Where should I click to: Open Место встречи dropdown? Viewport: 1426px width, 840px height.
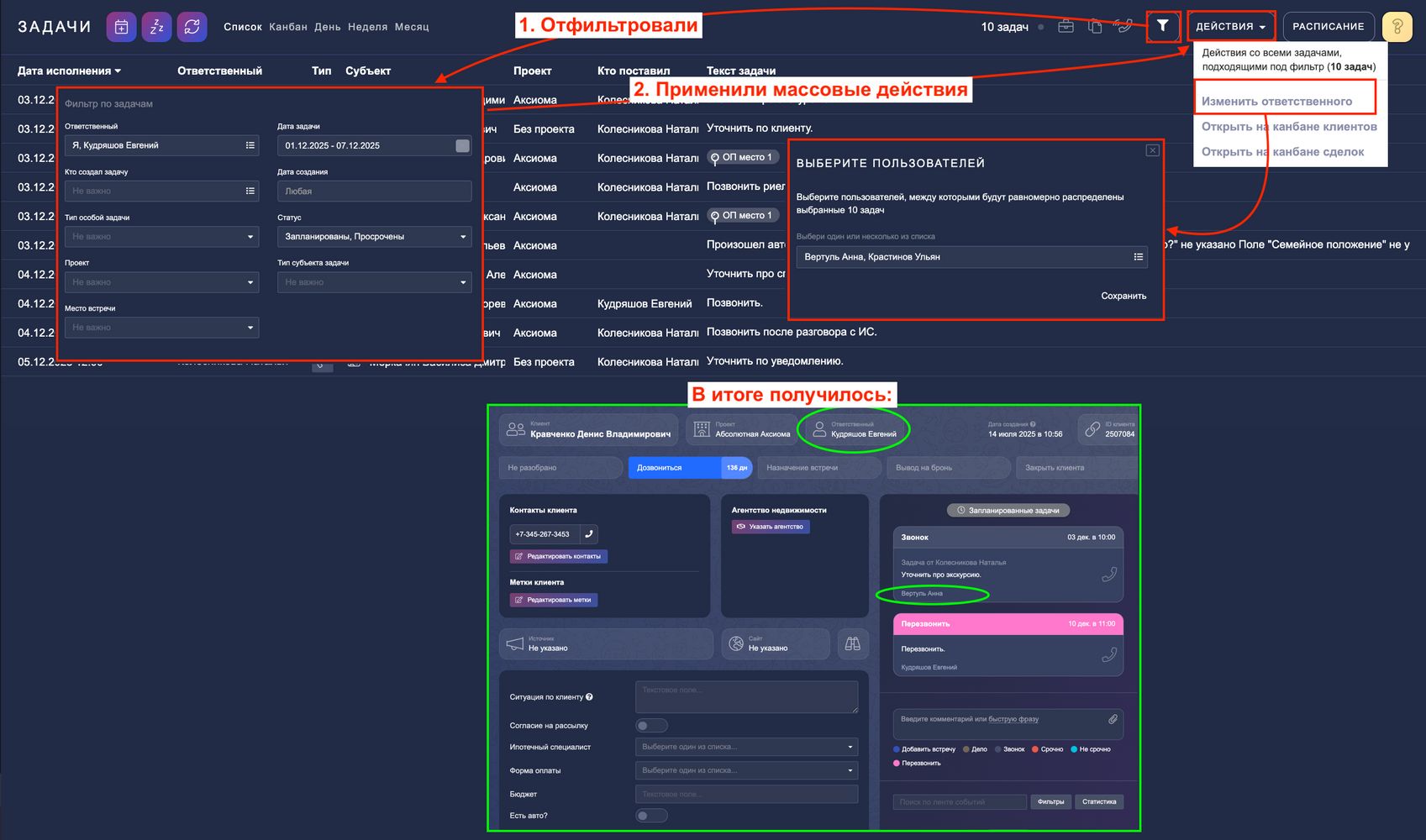coord(161,328)
